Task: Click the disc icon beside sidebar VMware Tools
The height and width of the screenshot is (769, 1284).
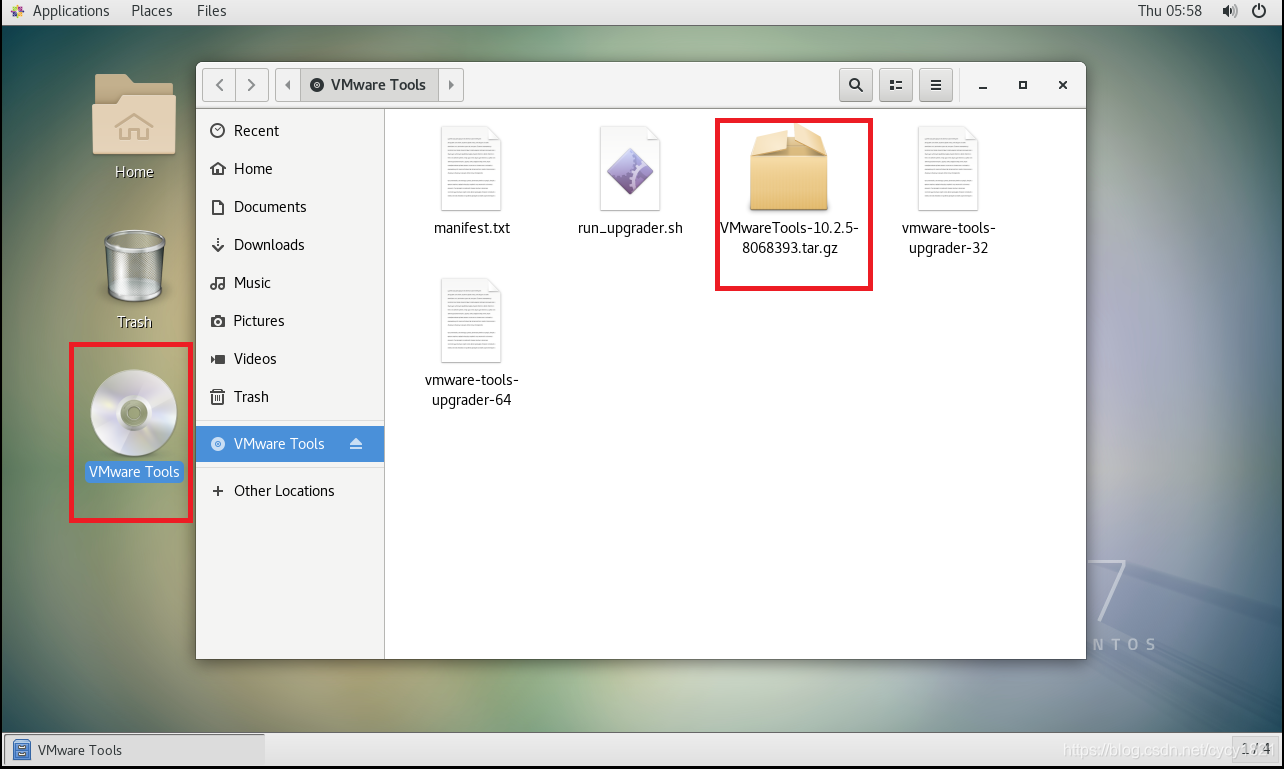Action: 218,444
